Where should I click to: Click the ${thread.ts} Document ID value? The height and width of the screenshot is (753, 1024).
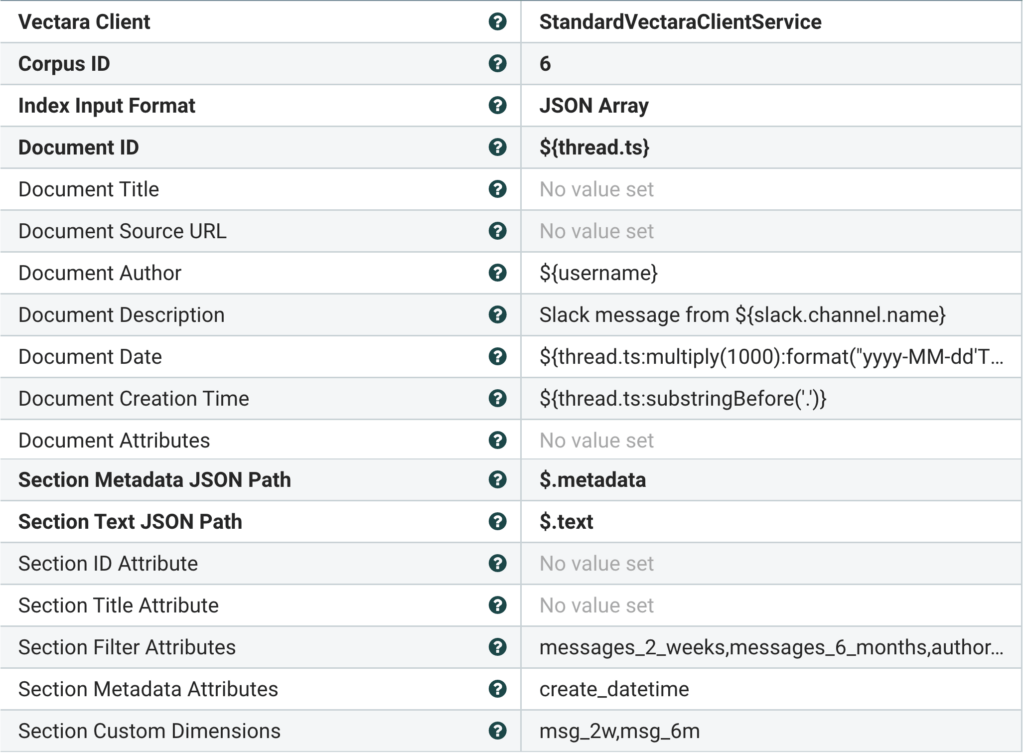[x=594, y=148]
